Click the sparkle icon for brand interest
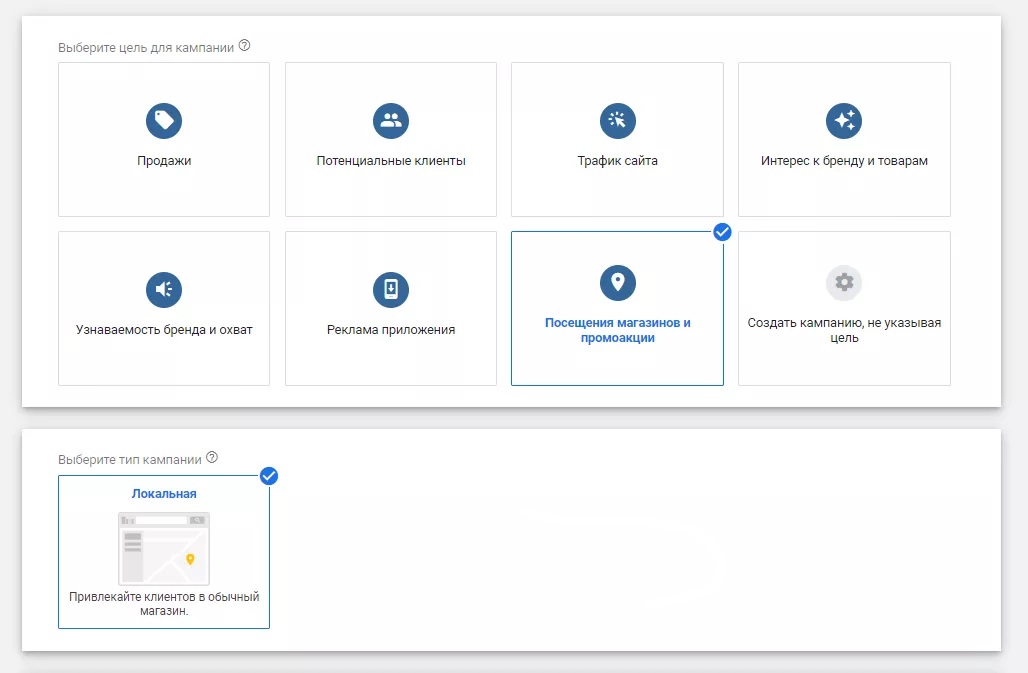1028x673 pixels. [x=844, y=121]
